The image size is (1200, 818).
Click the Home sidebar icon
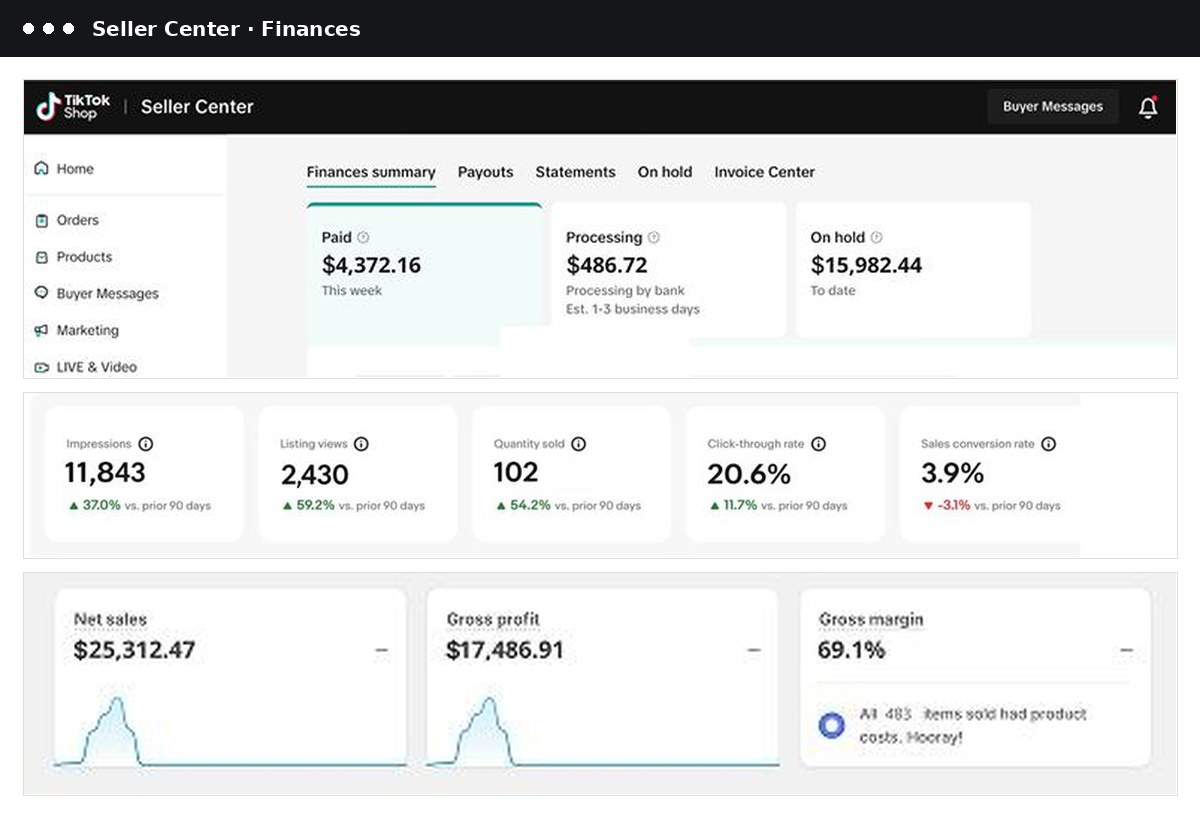(41, 169)
